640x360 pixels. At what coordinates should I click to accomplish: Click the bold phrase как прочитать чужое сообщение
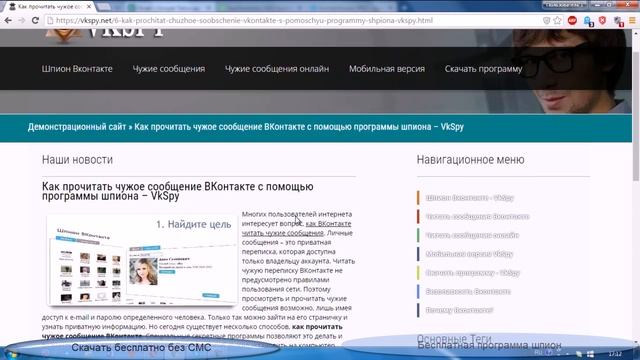click(x=192, y=331)
